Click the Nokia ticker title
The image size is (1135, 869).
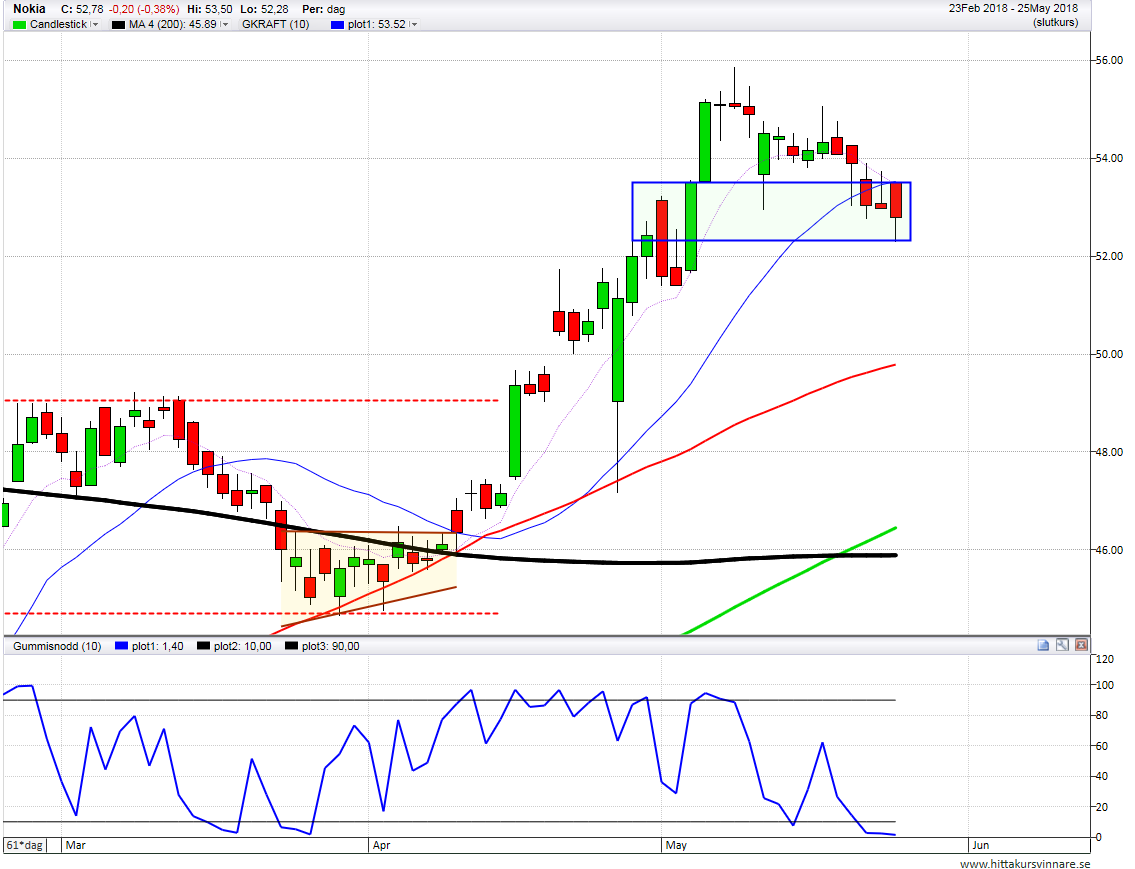click(29, 9)
